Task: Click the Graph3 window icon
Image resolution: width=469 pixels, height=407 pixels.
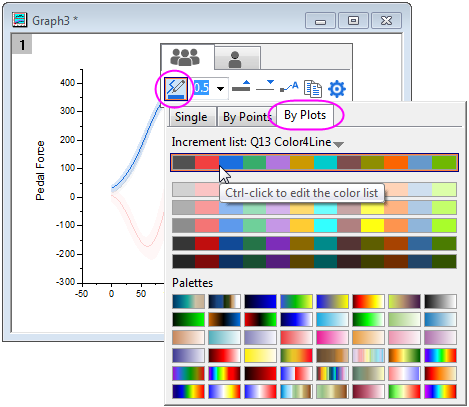Action: click(x=19, y=20)
